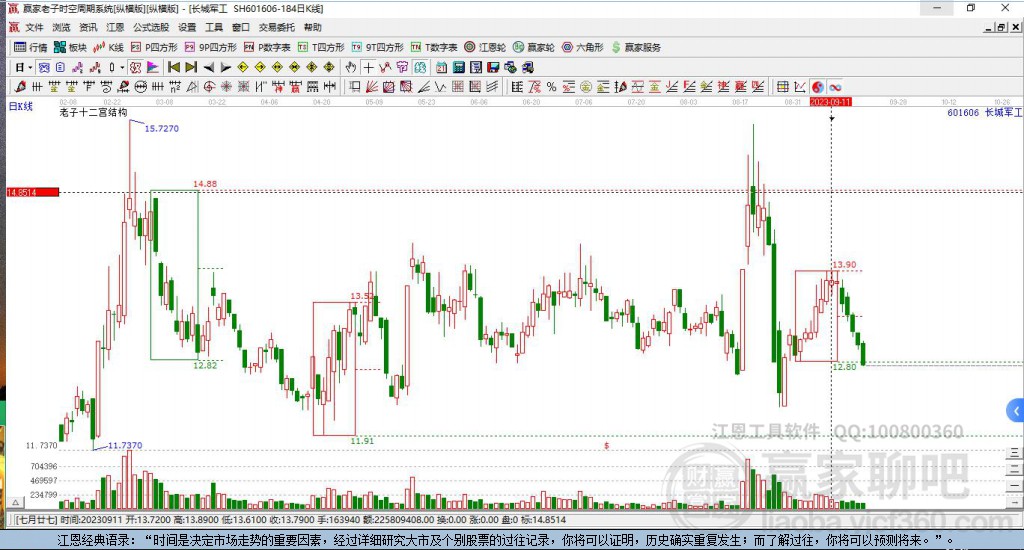Switch to K线 candlestick view

coord(108,47)
